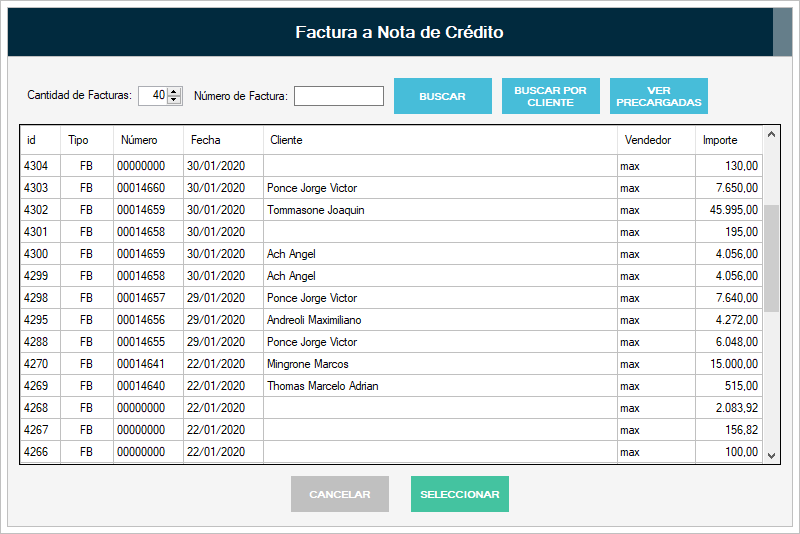The height and width of the screenshot is (534, 800).
Task: Decrease Cantidad de Facturas with down arrow
Action: pos(174,99)
